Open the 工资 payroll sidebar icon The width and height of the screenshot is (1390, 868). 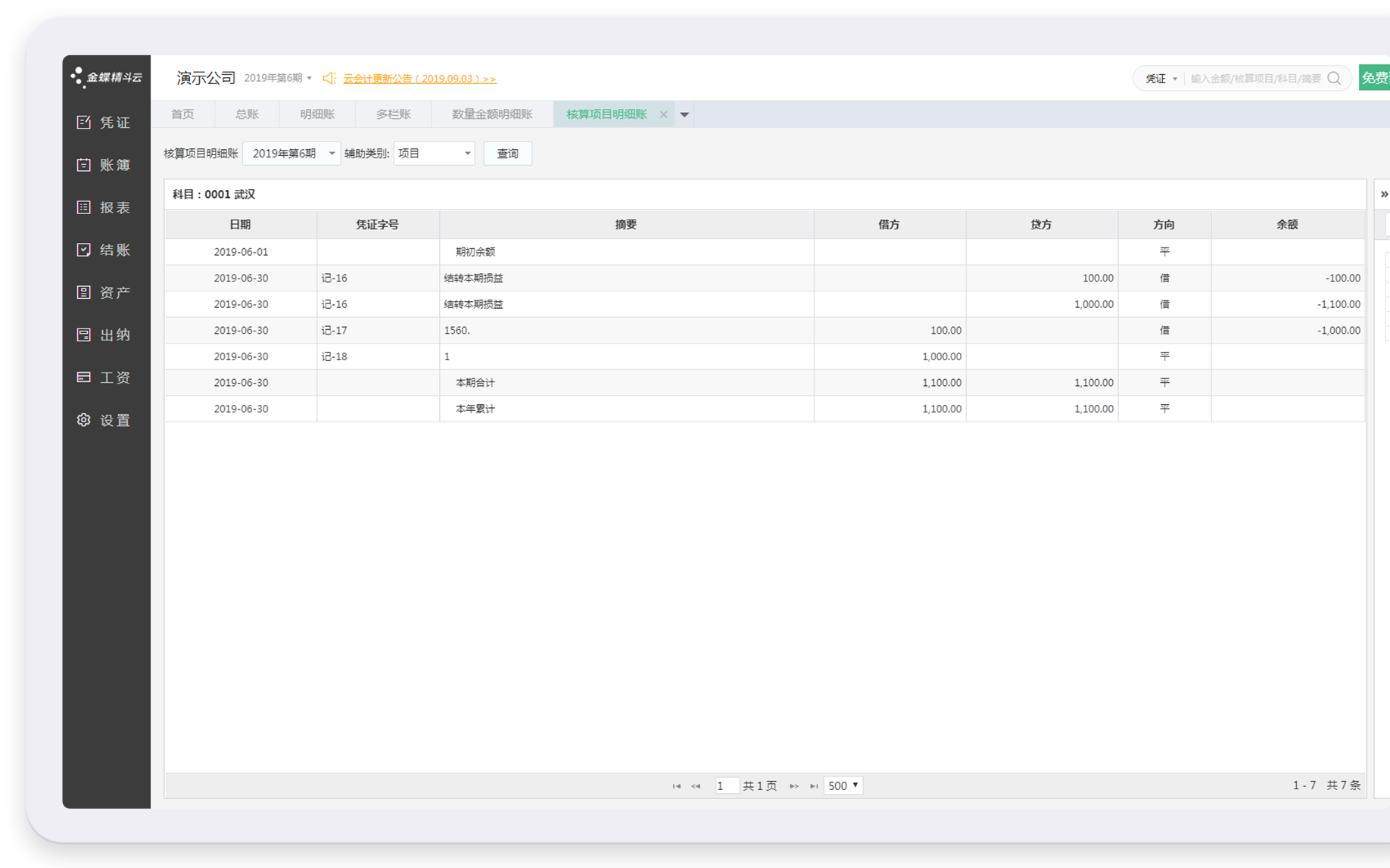click(84, 377)
